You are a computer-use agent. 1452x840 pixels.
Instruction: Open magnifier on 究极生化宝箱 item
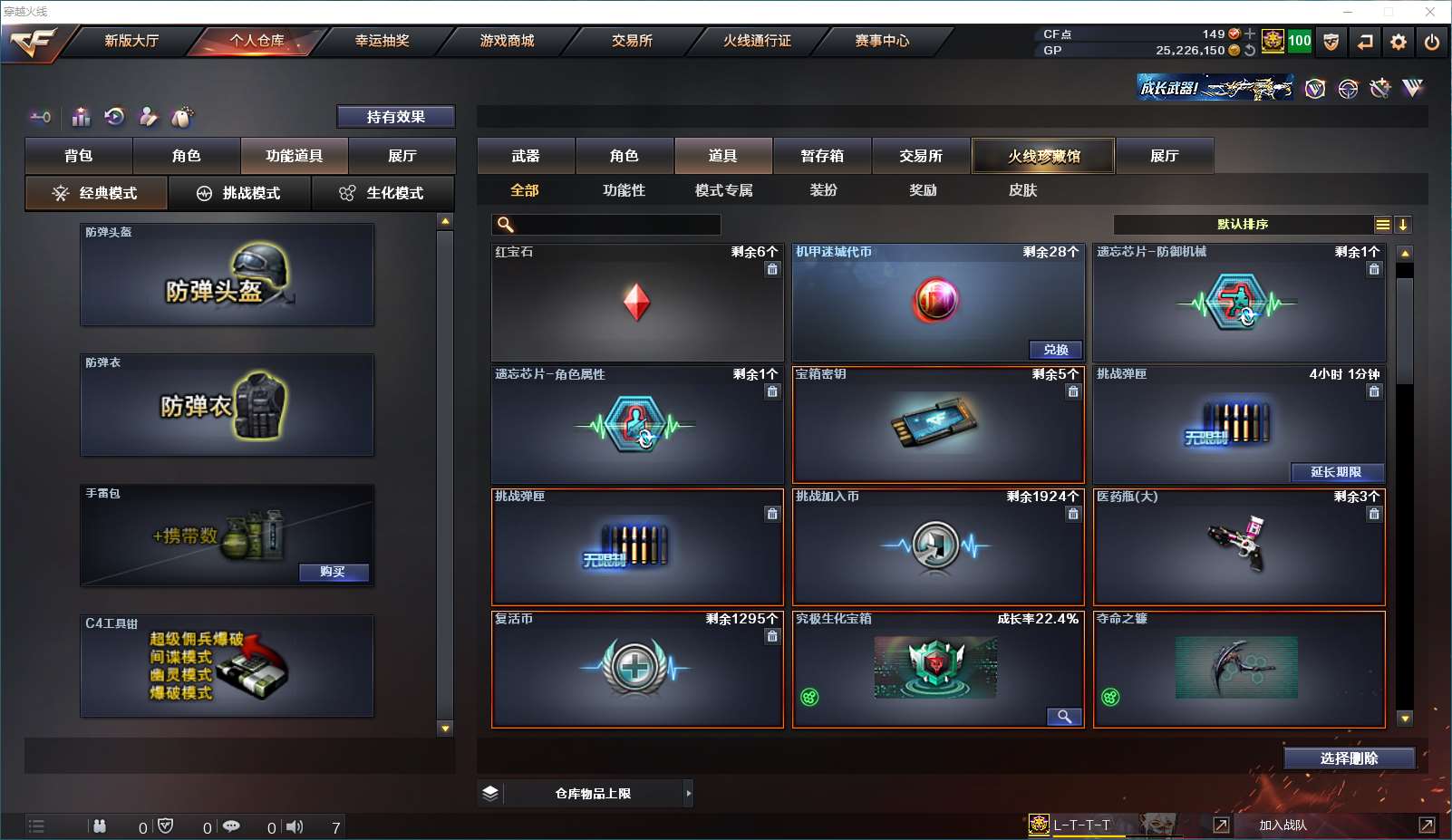(x=1064, y=717)
